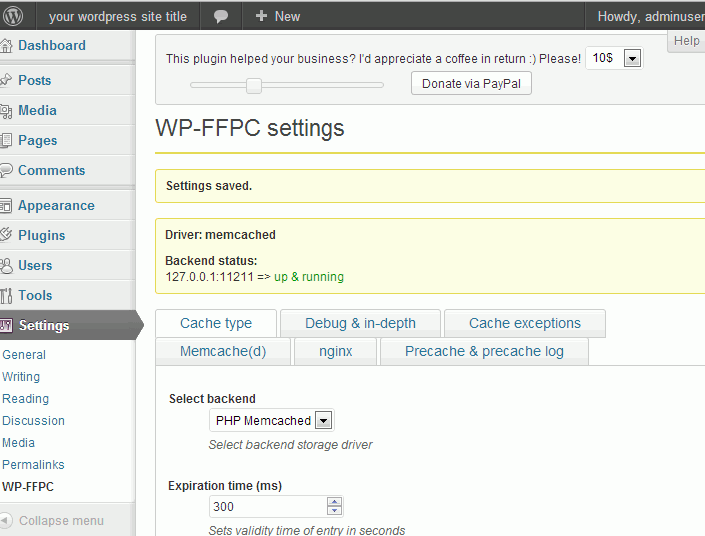Go to Dashboard menu
The width and height of the screenshot is (705, 536).
coord(52,45)
